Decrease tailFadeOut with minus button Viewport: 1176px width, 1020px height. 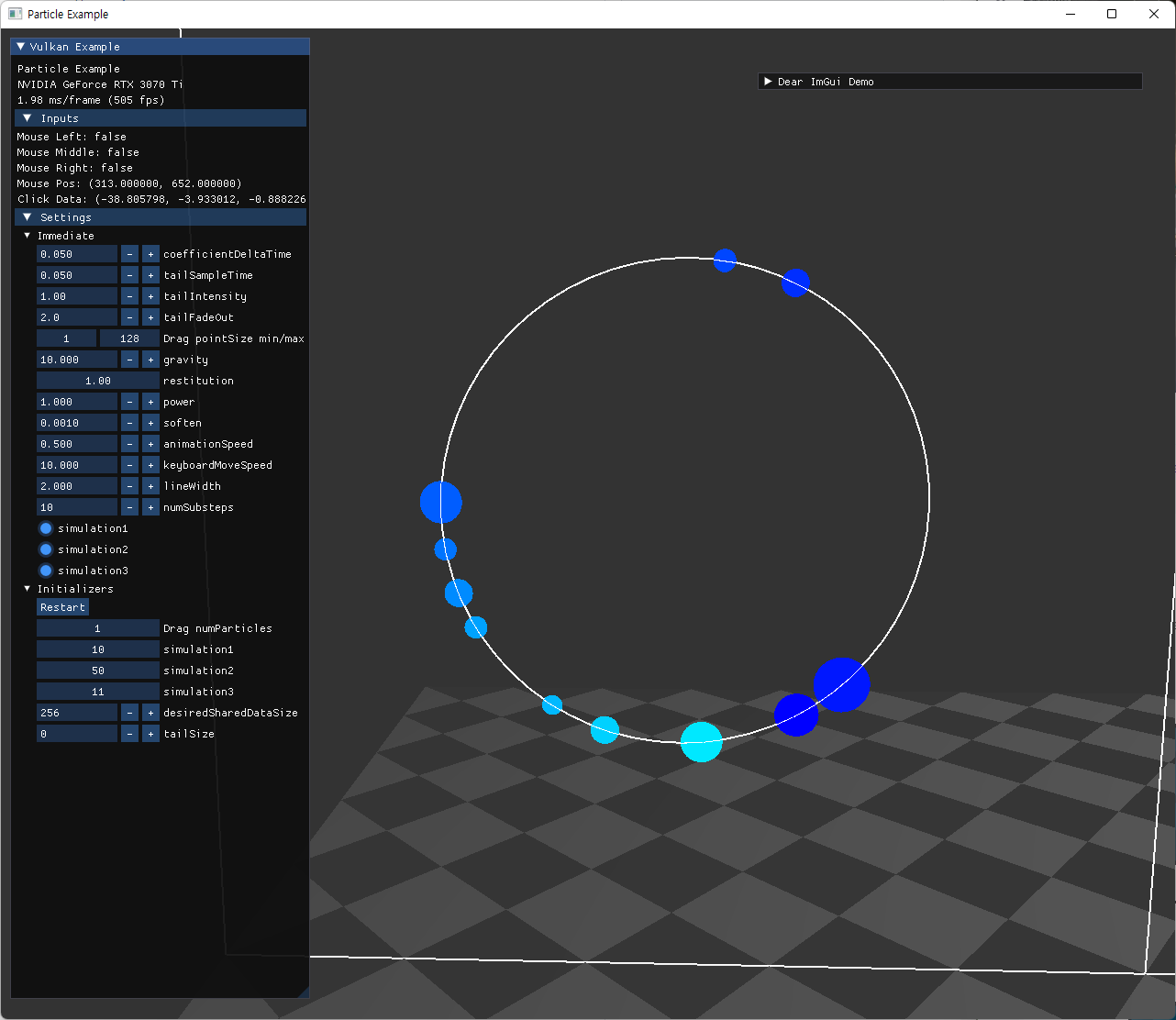tap(129, 317)
